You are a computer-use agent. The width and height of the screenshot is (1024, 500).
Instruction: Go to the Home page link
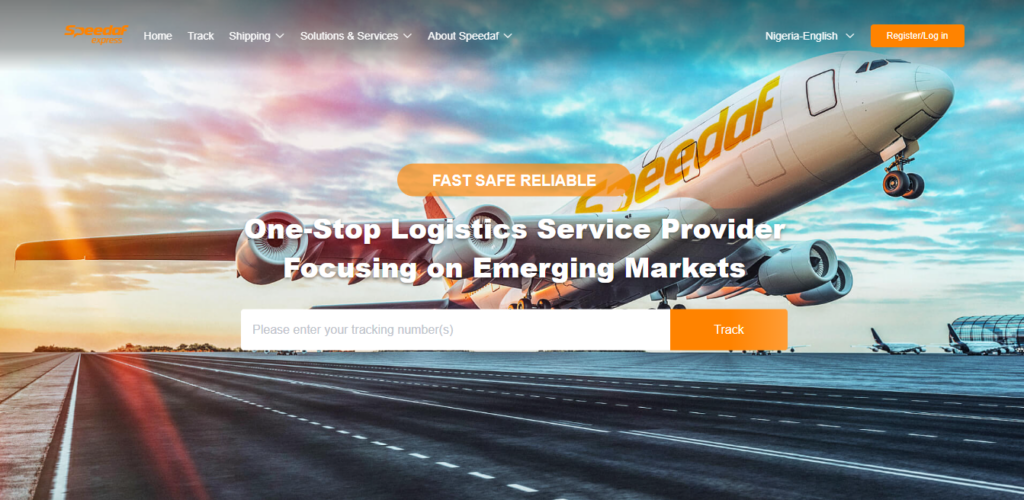pyautogui.click(x=158, y=36)
